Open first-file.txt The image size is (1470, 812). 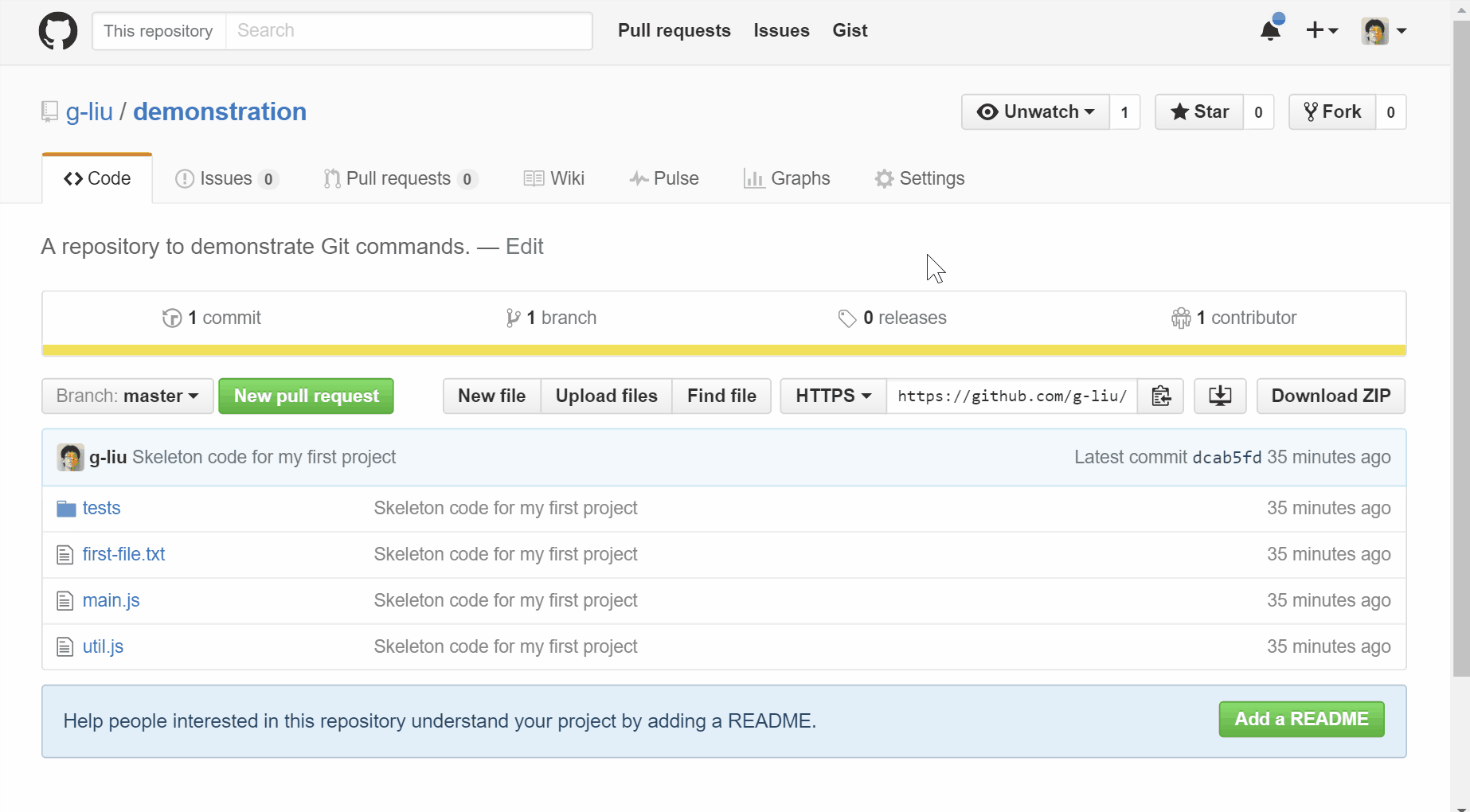(124, 554)
